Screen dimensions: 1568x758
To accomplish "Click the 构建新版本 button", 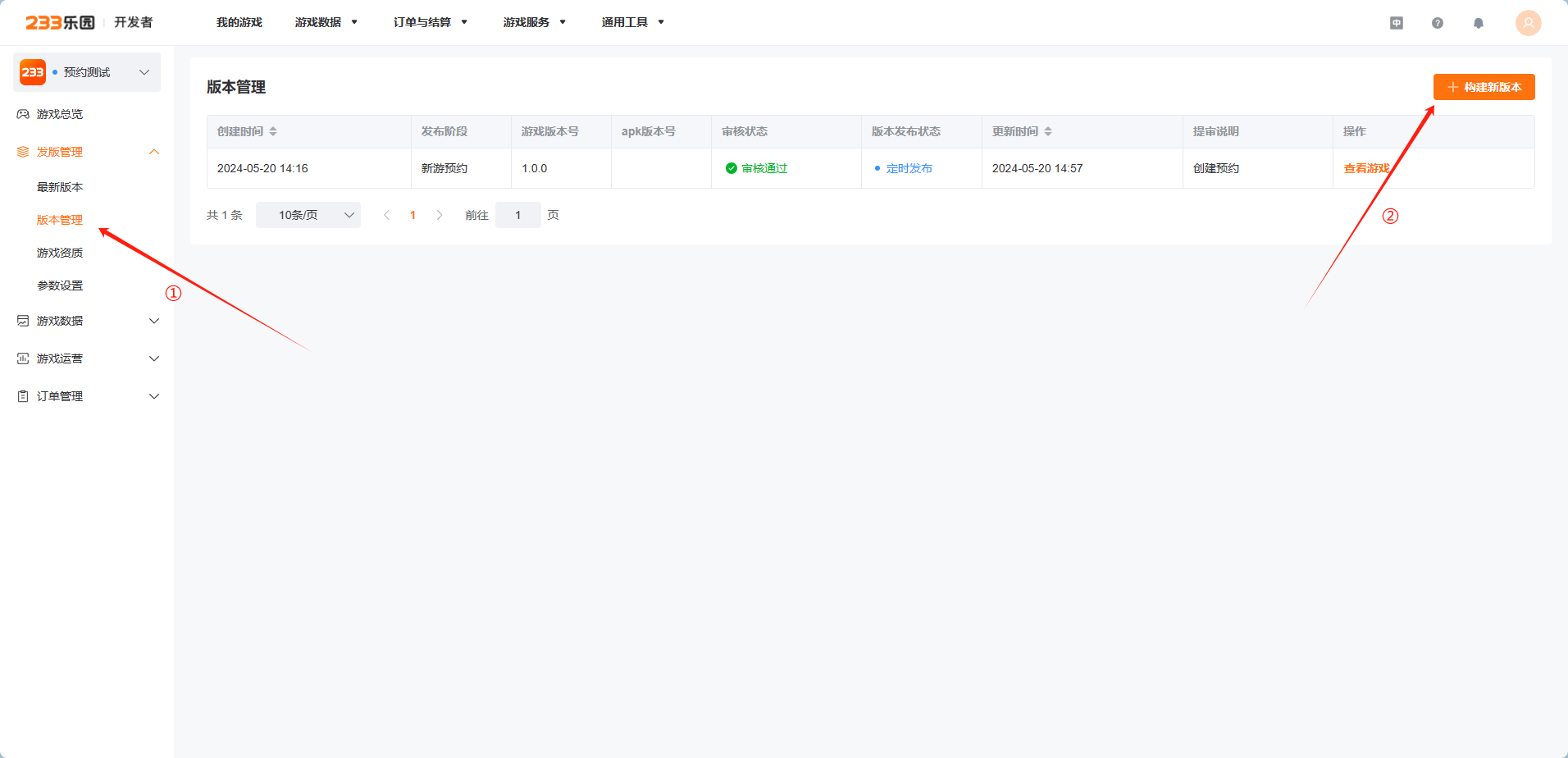I will click(x=1484, y=87).
